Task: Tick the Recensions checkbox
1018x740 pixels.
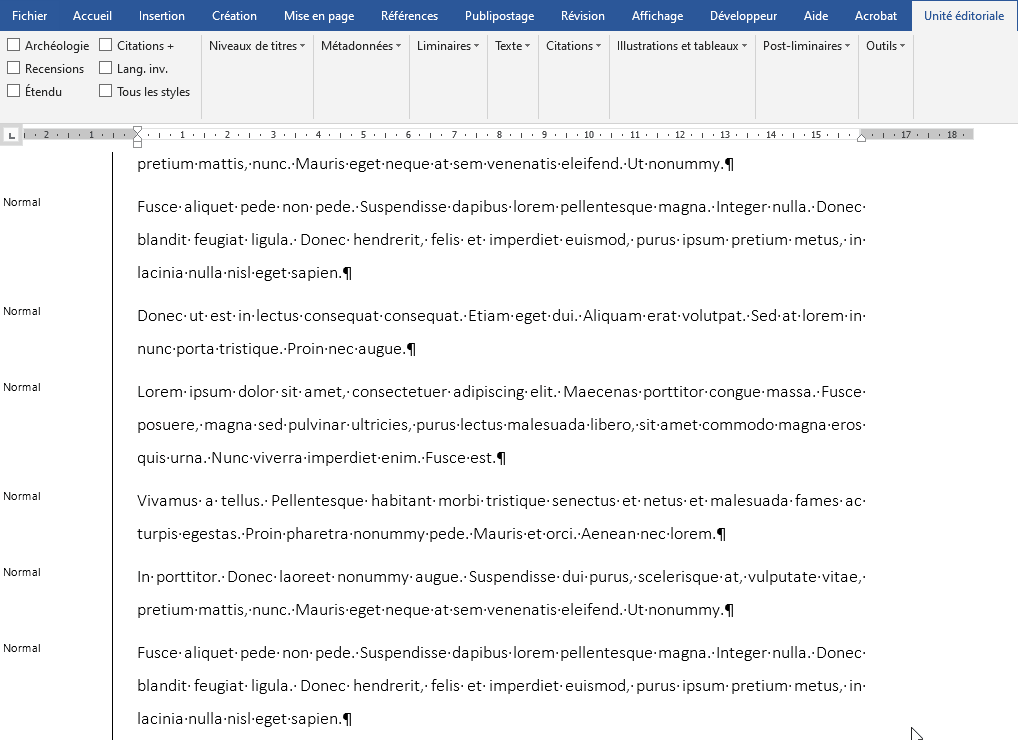Action: (14, 68)
